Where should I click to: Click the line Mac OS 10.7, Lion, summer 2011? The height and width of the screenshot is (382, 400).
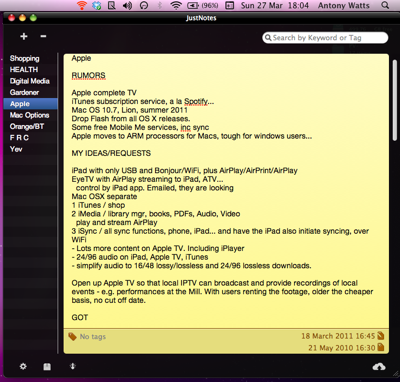pos(129,110)
